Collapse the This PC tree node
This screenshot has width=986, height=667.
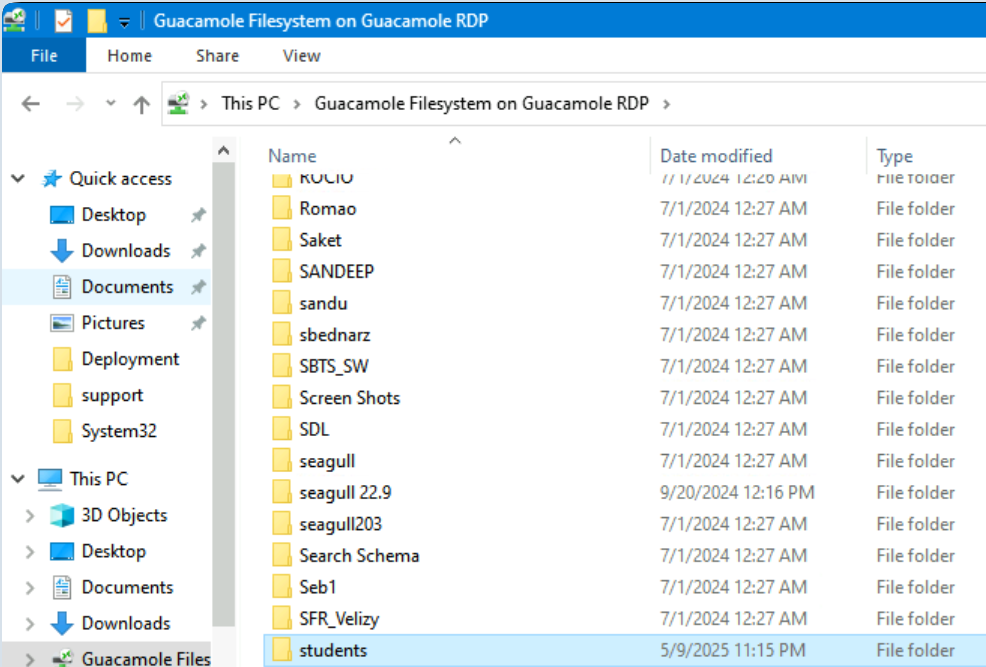click(18, 479)
